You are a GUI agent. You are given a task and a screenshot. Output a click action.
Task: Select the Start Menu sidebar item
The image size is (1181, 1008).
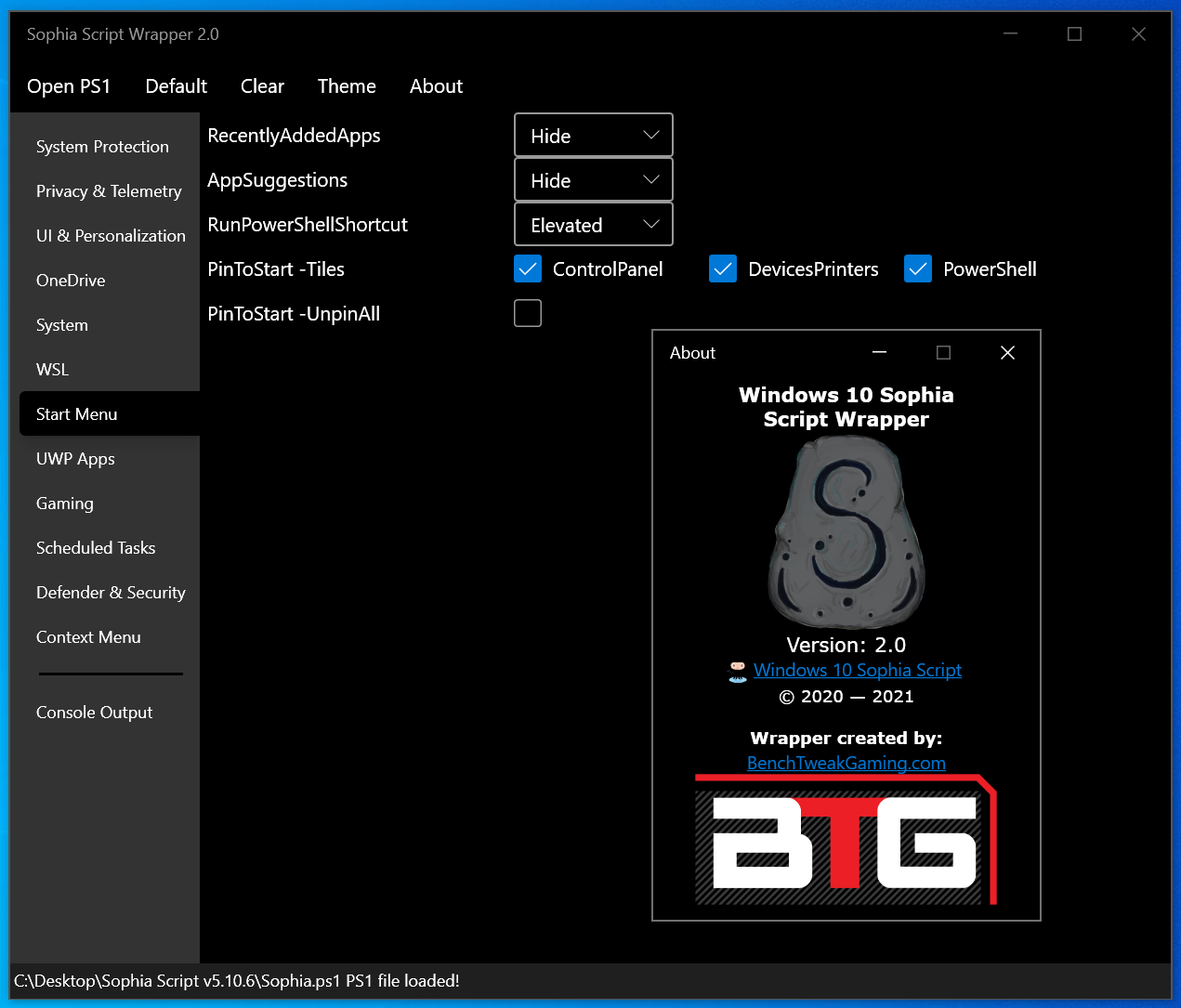[110, 414]
